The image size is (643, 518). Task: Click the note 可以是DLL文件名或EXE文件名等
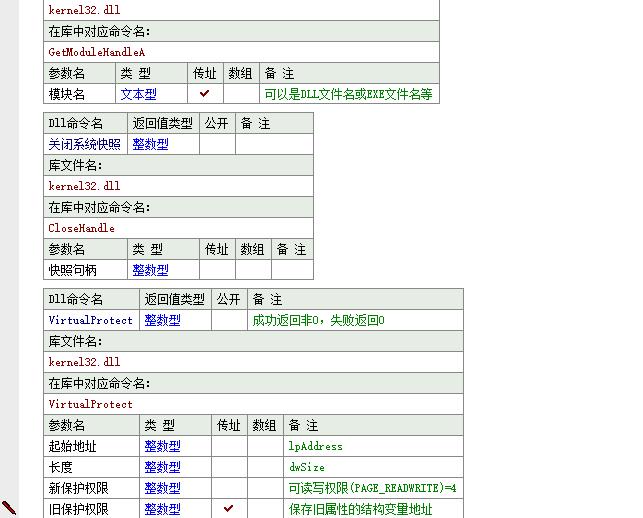(x=348, y=94)
